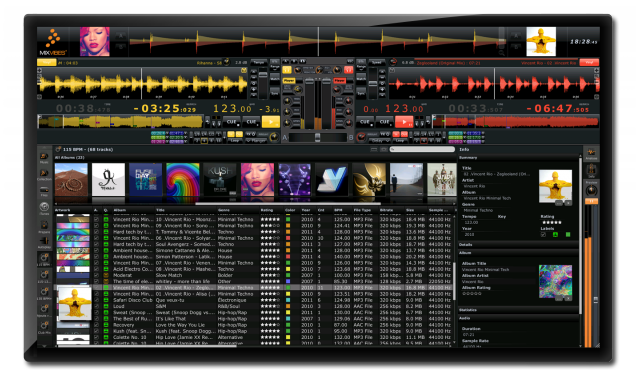Click the red play button on deck B
Image resolution: width=636 pixels, height=376 pixels.
pyautogui.click(x=404, y=121)
